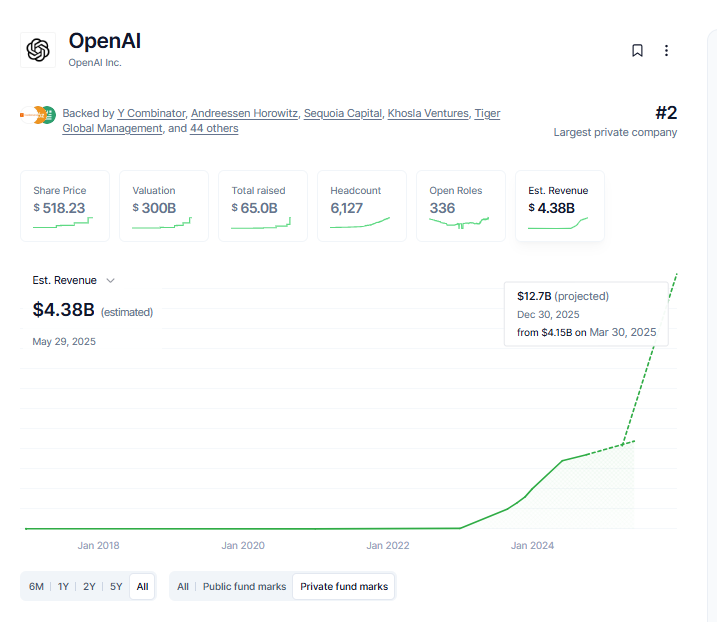Image resolution: width=717 pixels, height=622 pixels.
Task: Click the investor logos cluster icon
Action: pos(38,115)
